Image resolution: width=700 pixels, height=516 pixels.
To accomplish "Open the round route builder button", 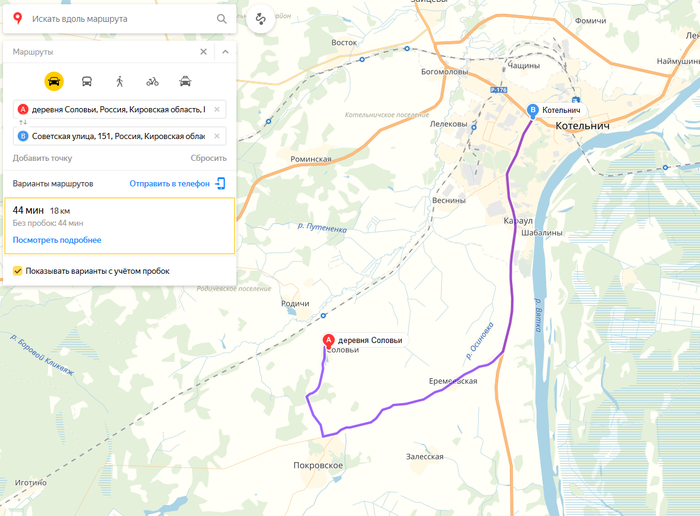I will pyautogui.click(x=260, y=19).
